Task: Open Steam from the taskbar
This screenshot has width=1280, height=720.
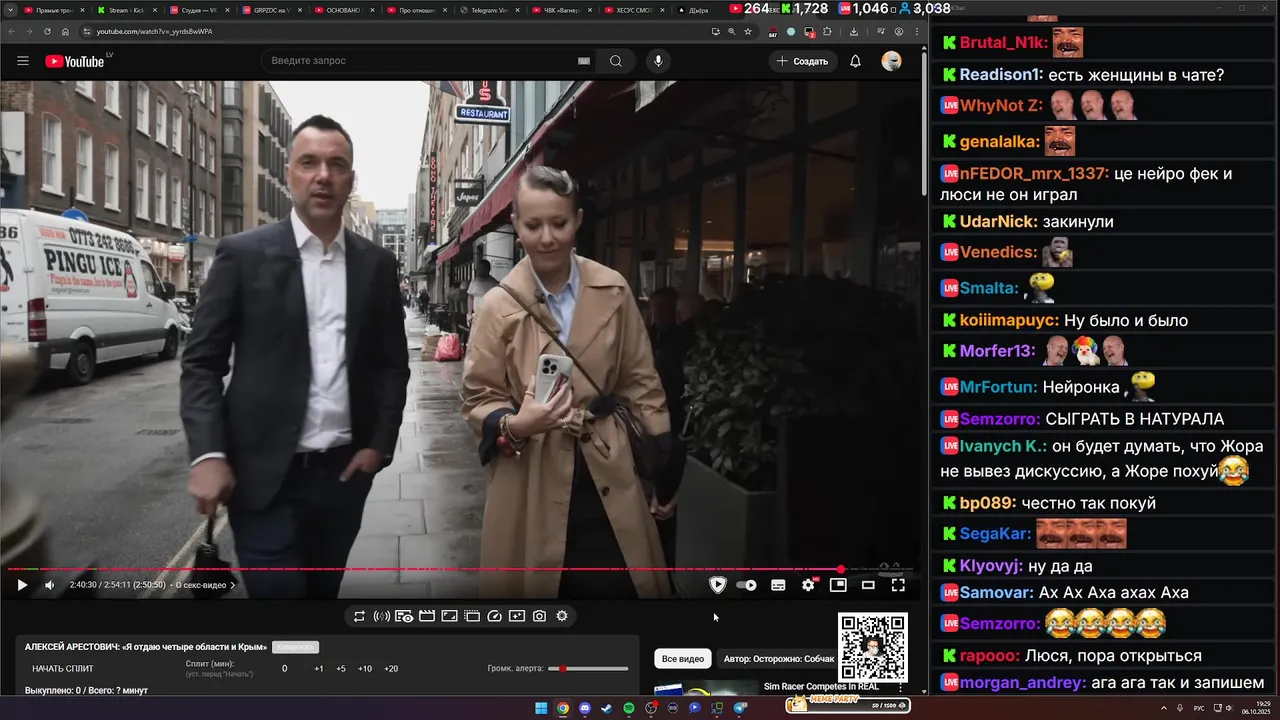Action: click(607, 708)
